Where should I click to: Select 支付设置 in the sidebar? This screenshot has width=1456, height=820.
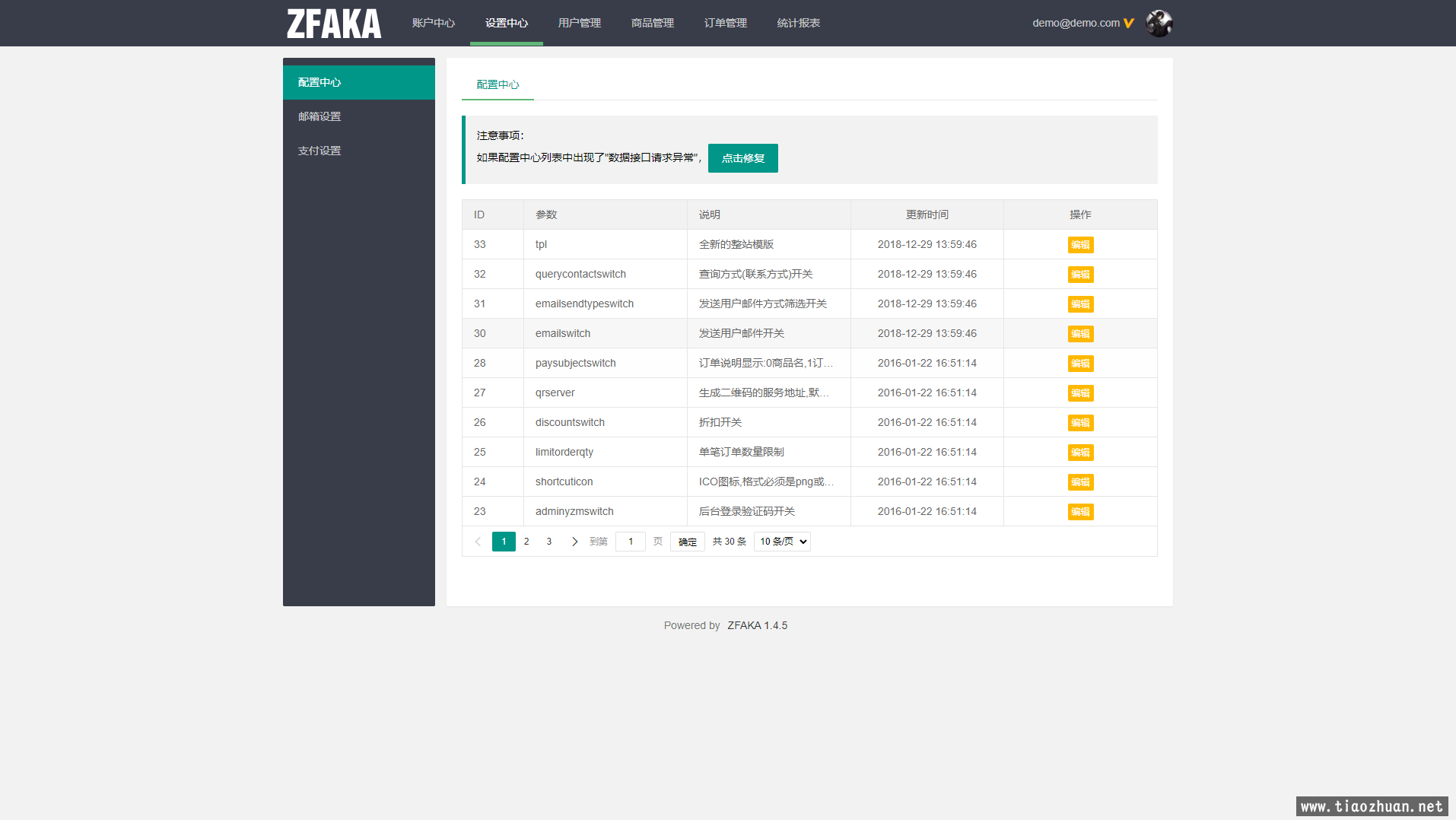coord(319,151)
